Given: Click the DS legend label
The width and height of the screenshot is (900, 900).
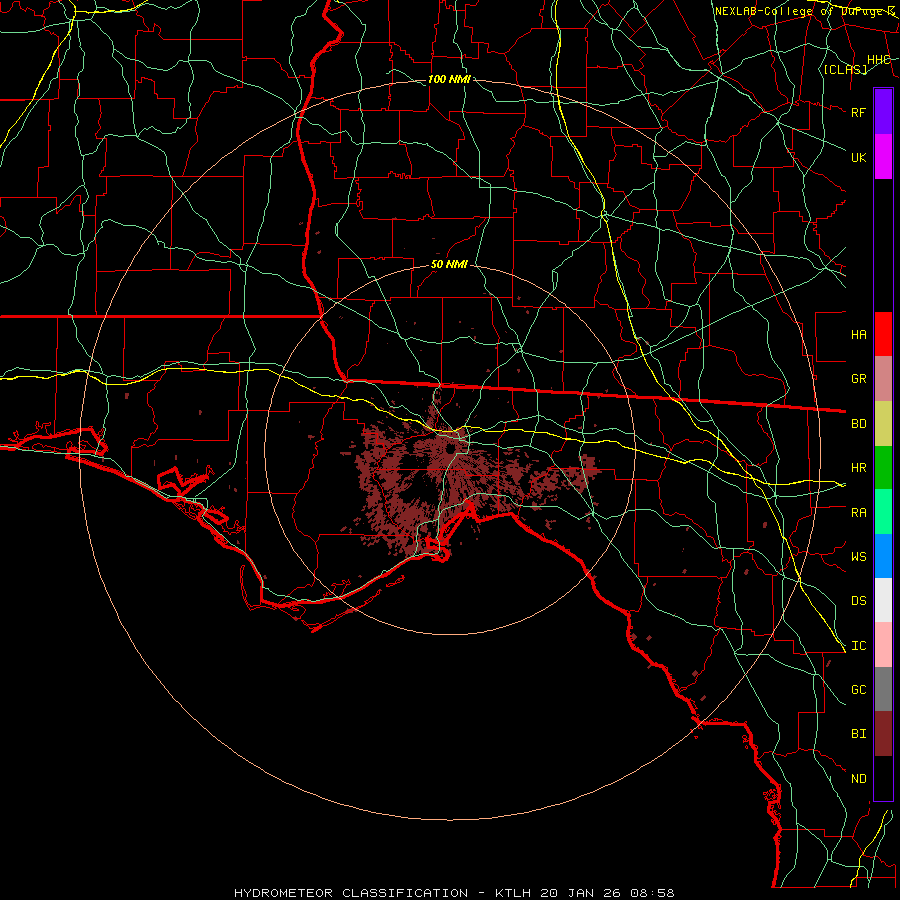Looking at the screenshot, I should pos(859,601).
